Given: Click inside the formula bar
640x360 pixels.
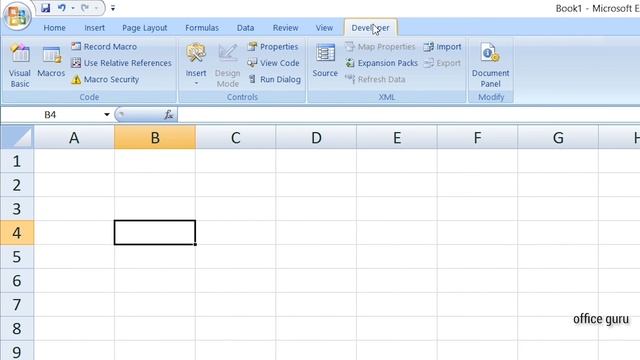Looking at the screenshot, I should point(408,115).
